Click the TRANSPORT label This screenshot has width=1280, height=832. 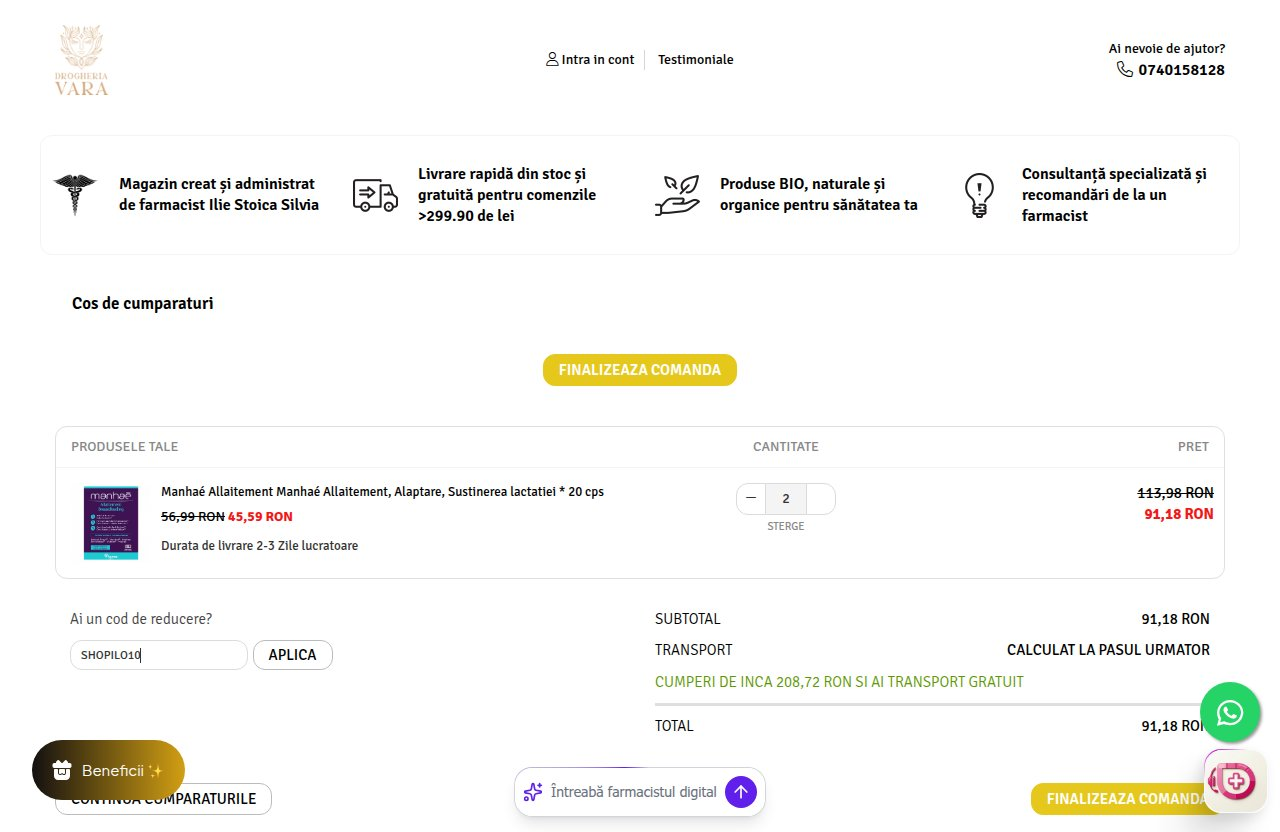pyautogui.click(x=694, y=650)
